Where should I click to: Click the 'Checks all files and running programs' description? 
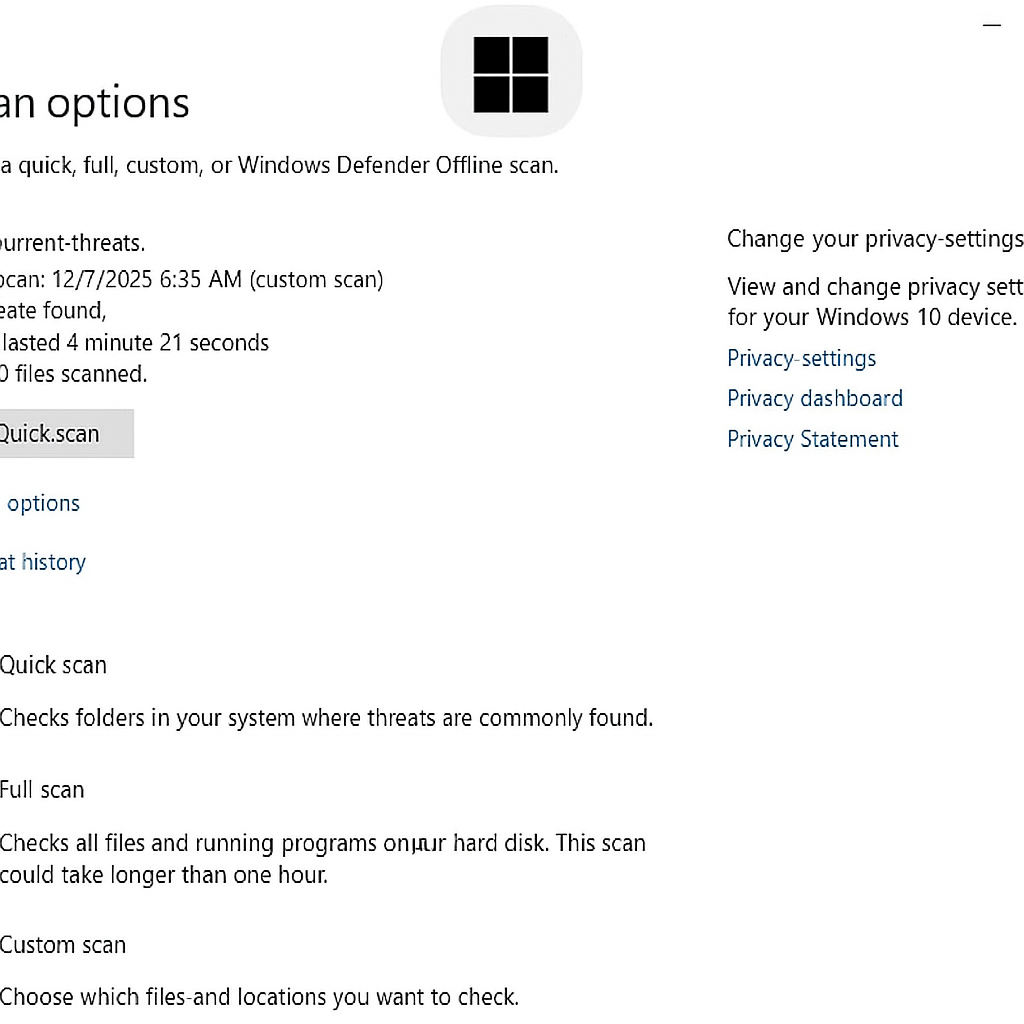click(x=323, y=859)
